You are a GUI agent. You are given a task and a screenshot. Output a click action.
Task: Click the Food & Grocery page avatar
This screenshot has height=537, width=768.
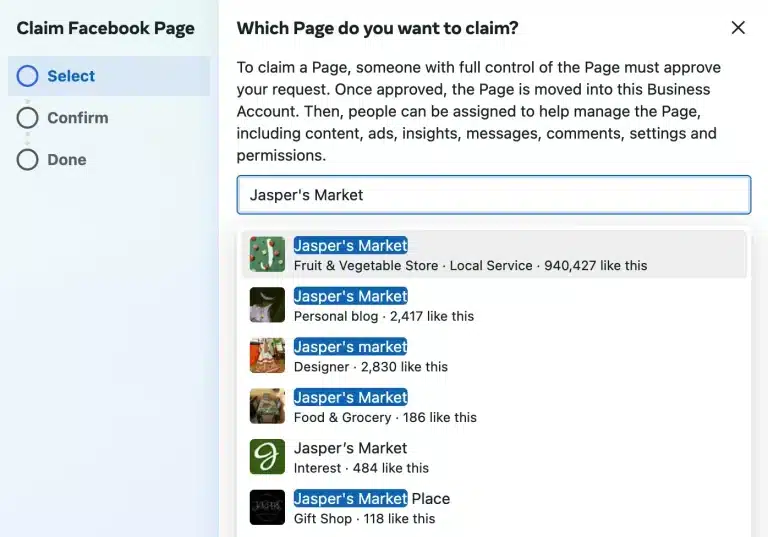(267, 406)
